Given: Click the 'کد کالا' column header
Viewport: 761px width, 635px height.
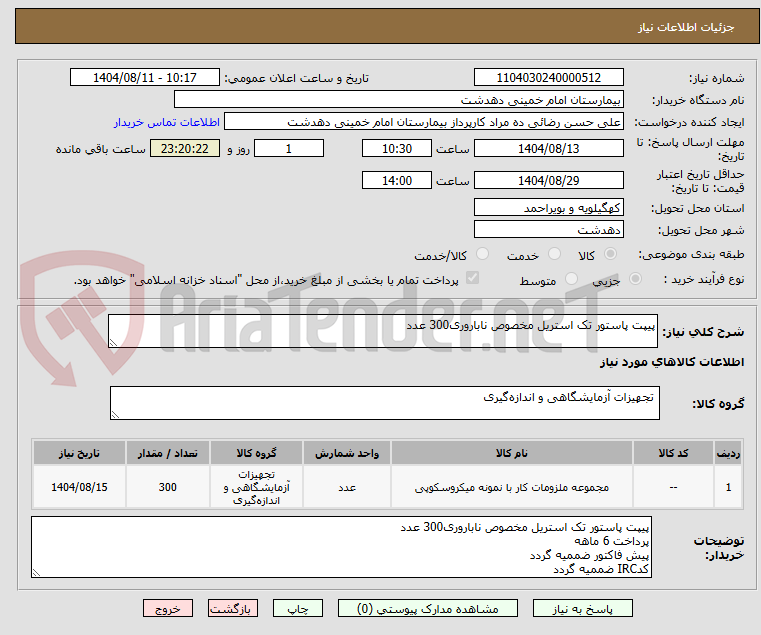Looking at the screenshot, I should [x=673, y=453].
